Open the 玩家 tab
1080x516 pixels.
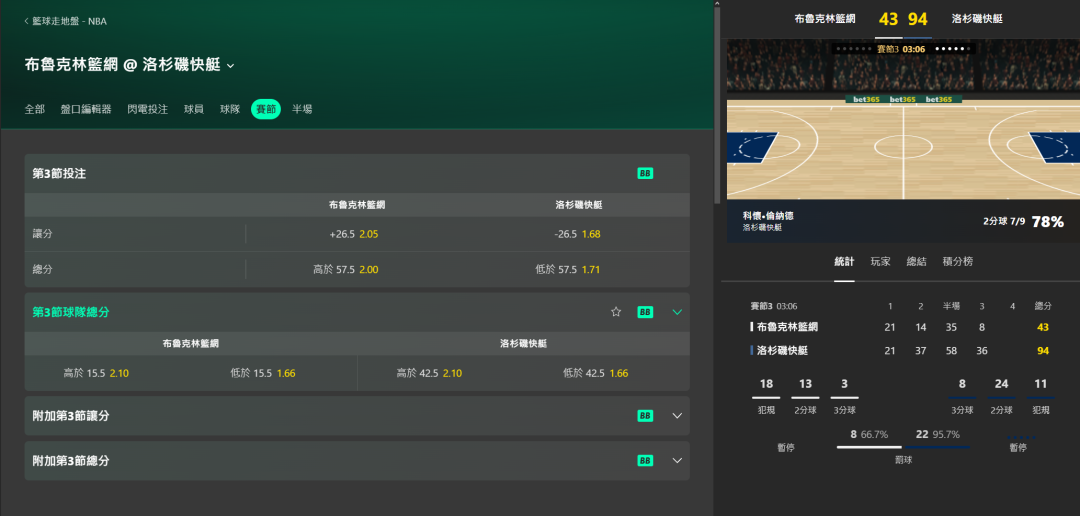pos(880,262)
